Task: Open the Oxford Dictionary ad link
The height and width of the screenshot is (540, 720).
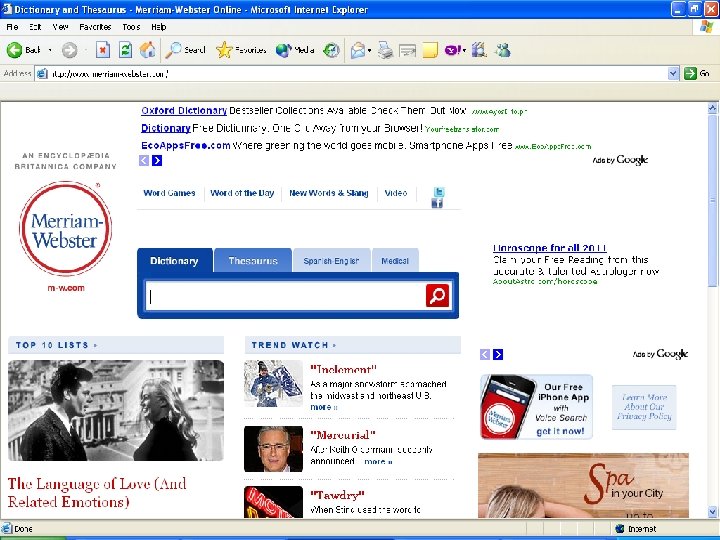Action: pyautogui.click(x=184, y=111)
